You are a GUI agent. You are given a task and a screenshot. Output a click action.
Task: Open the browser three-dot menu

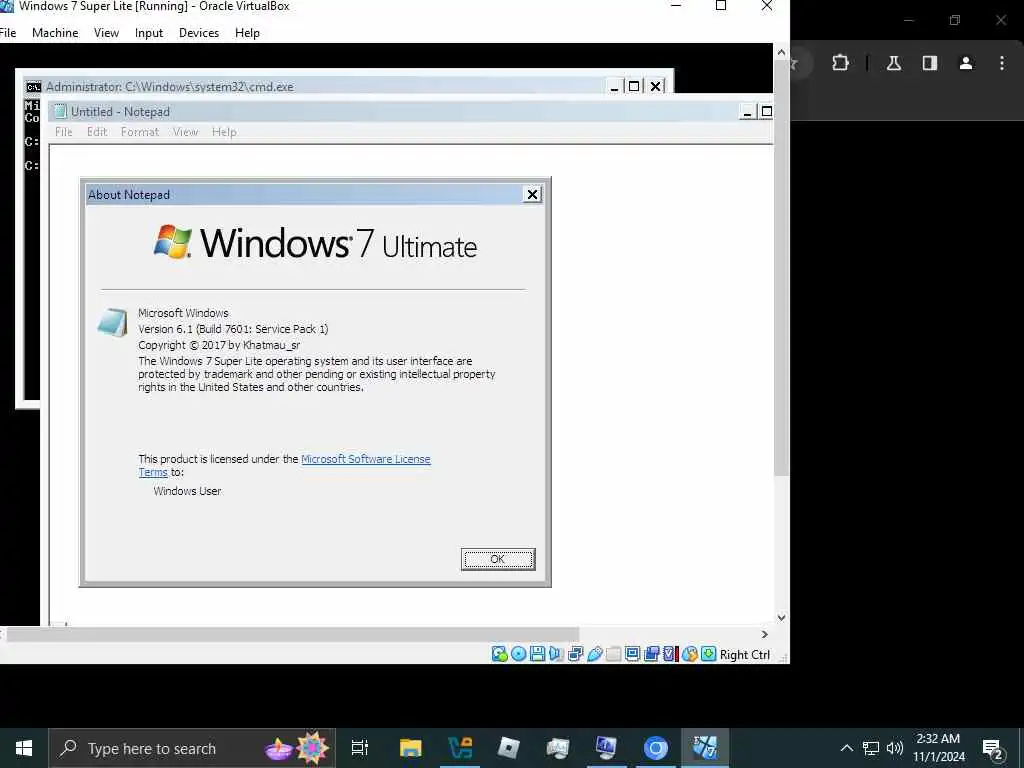tap(1002, 63)
